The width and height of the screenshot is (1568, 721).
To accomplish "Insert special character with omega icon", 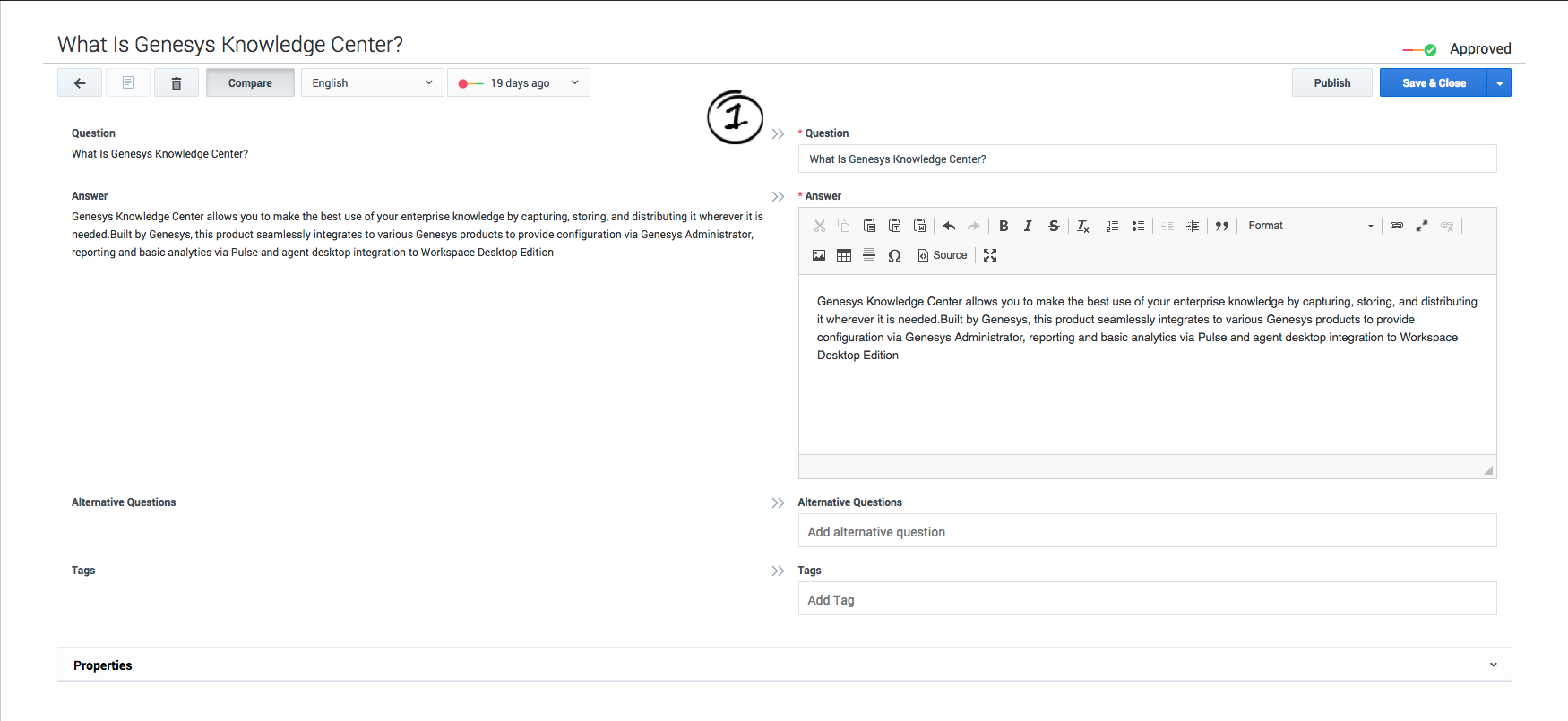I will click(894, 256).
